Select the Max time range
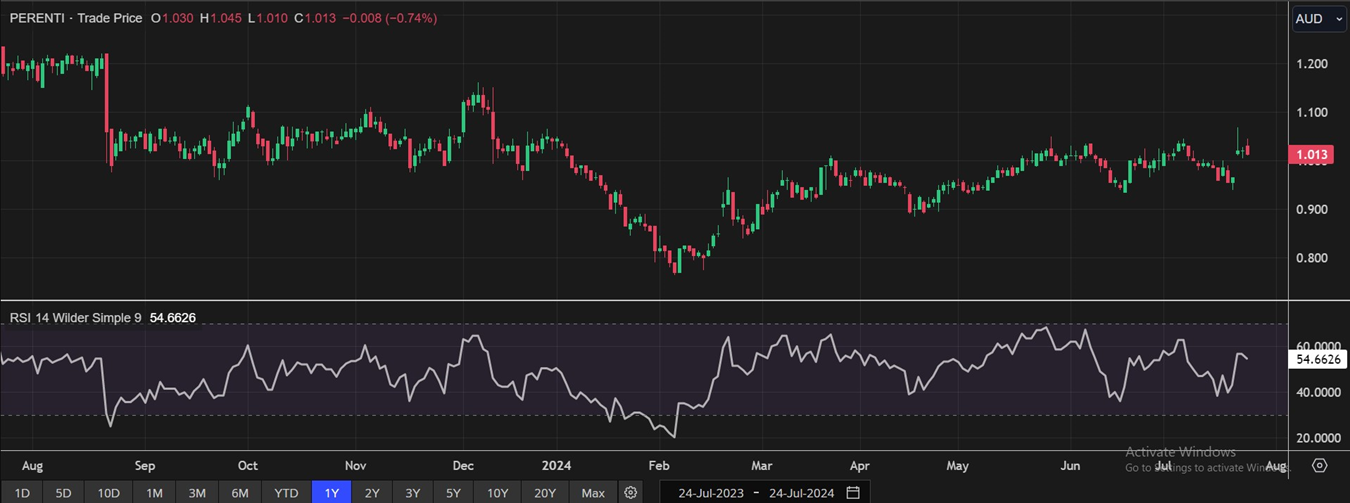1350x503 pixels. click(x=593, y=493)
